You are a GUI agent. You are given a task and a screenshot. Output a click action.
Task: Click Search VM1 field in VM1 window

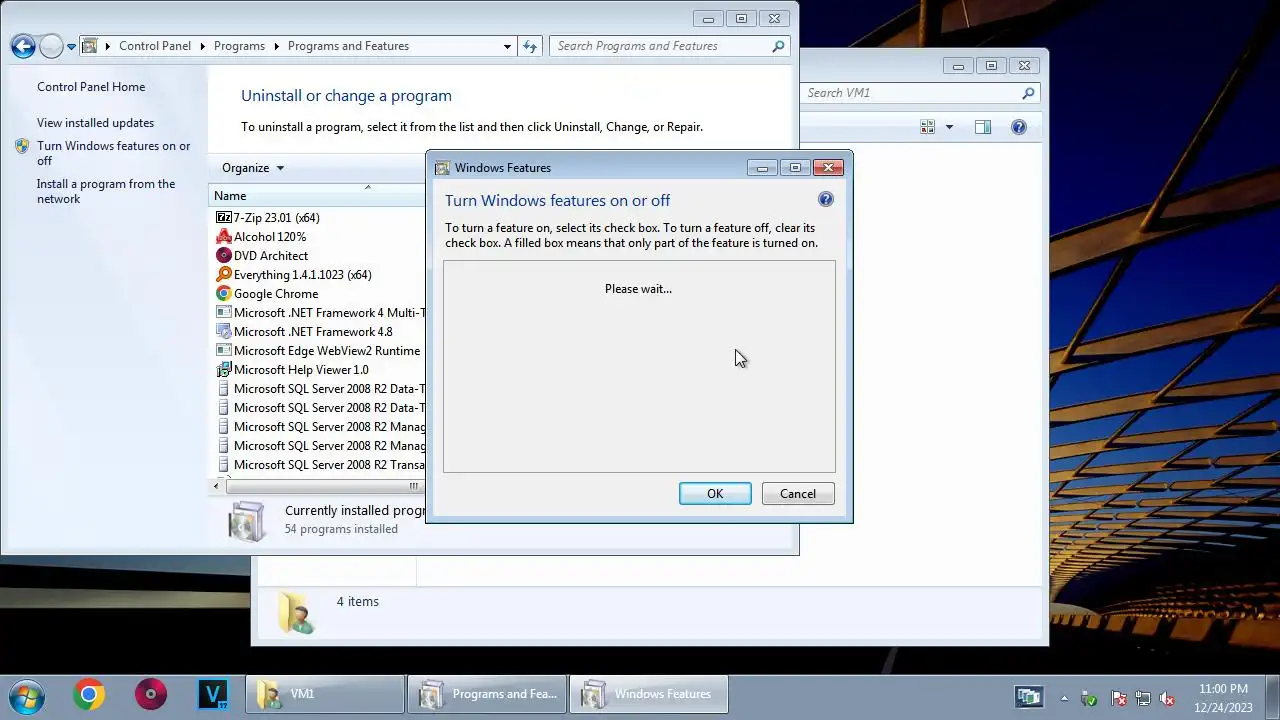pos(910,93)
